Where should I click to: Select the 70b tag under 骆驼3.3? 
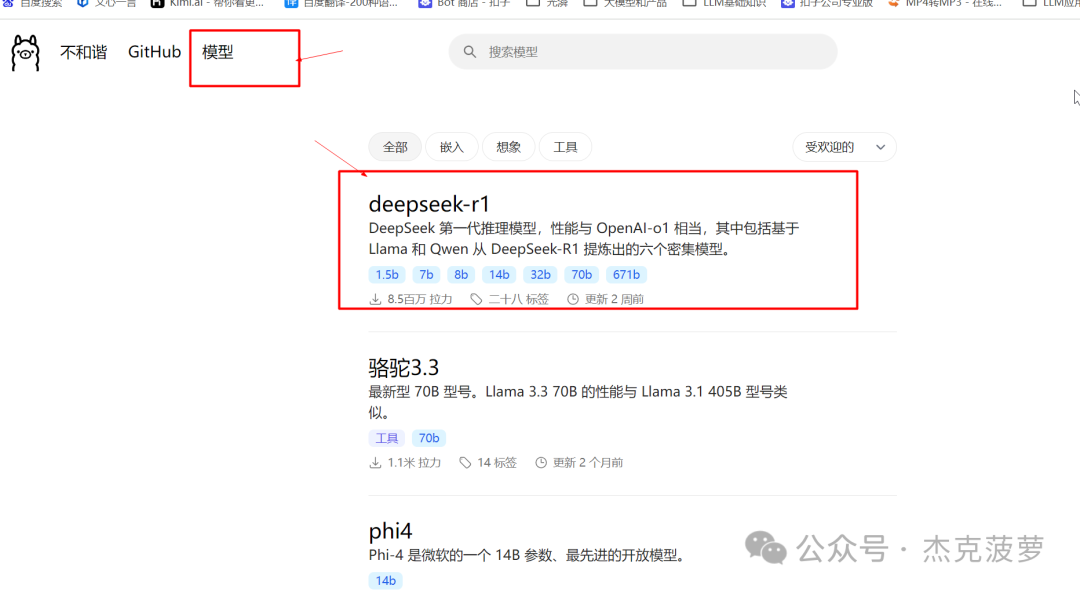429,438
